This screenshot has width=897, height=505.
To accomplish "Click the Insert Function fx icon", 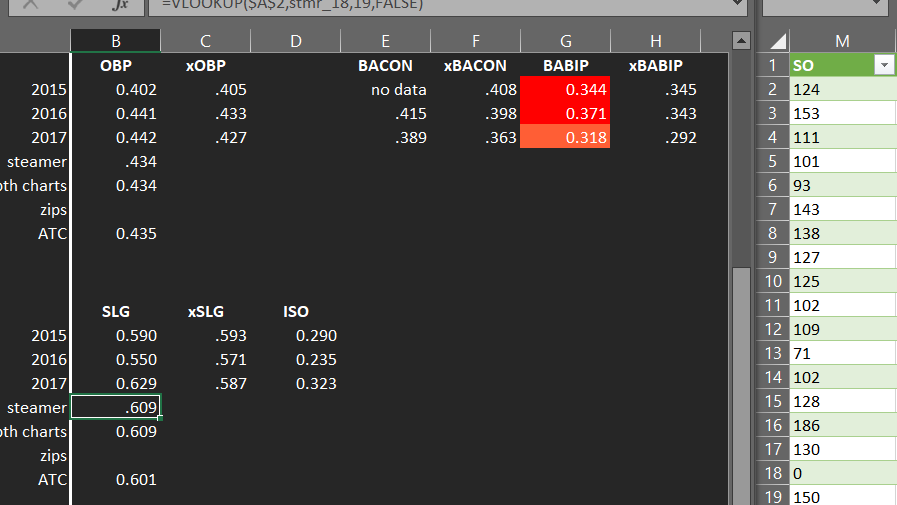I will (x=120, y=5).
